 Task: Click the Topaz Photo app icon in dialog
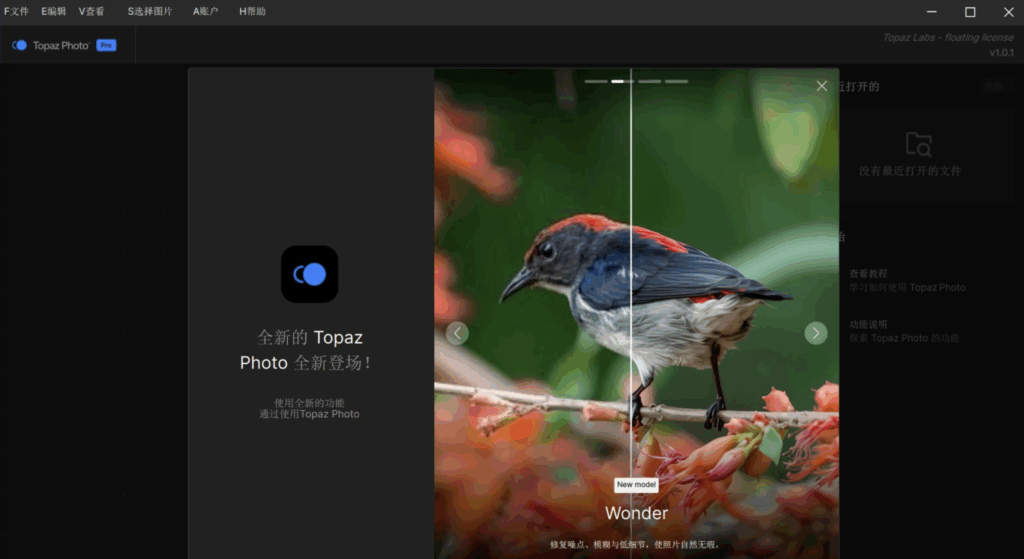tap(310, 274)
